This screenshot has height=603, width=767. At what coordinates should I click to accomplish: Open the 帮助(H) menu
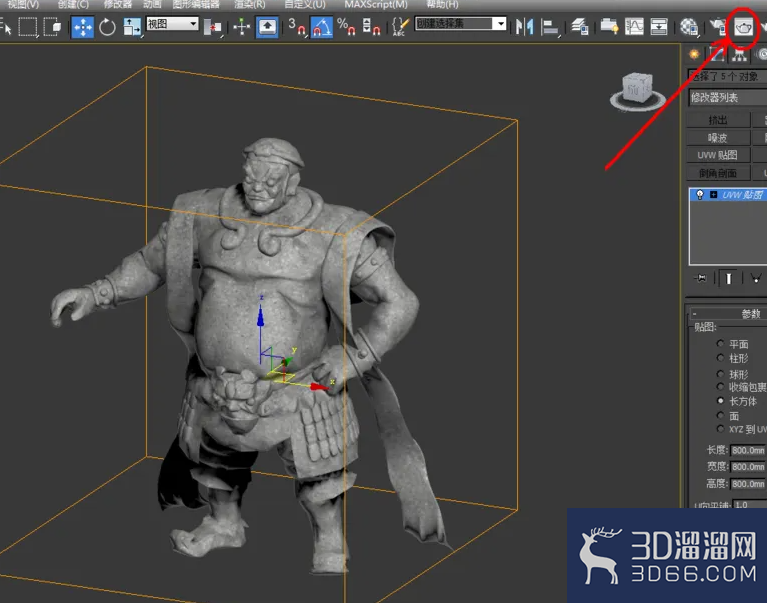click(442, 4)
